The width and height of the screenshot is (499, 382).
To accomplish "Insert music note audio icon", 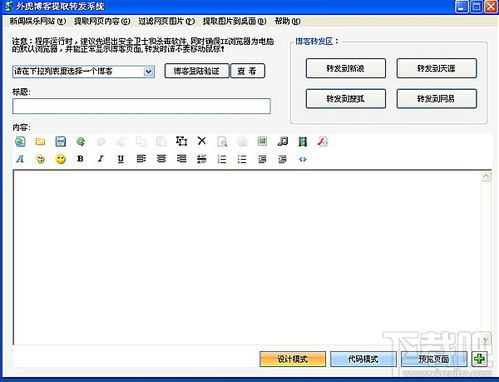I will point(282,141).
